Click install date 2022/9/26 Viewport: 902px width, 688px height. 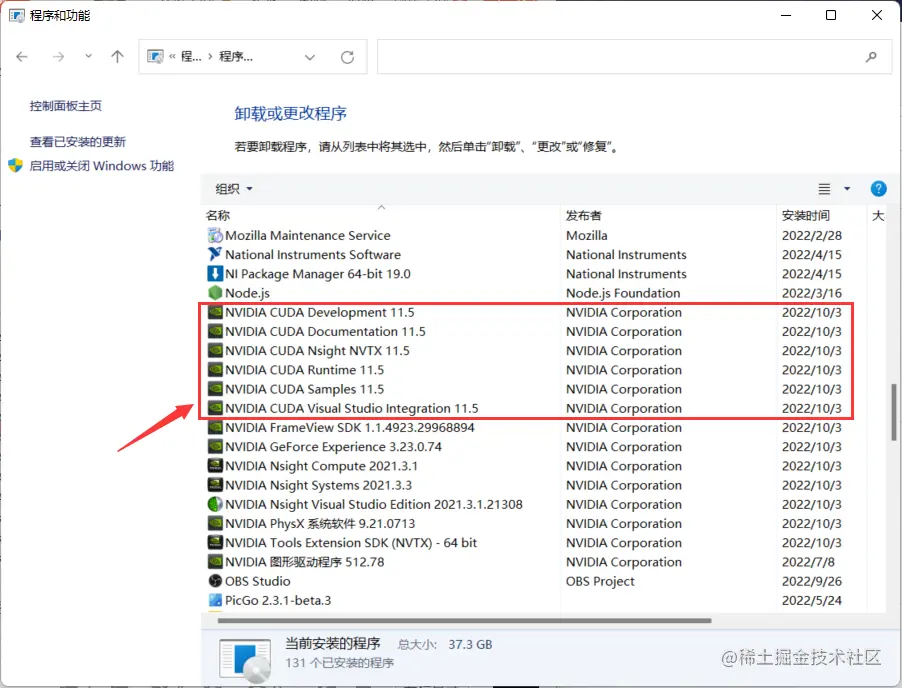[x=812, y=581]
